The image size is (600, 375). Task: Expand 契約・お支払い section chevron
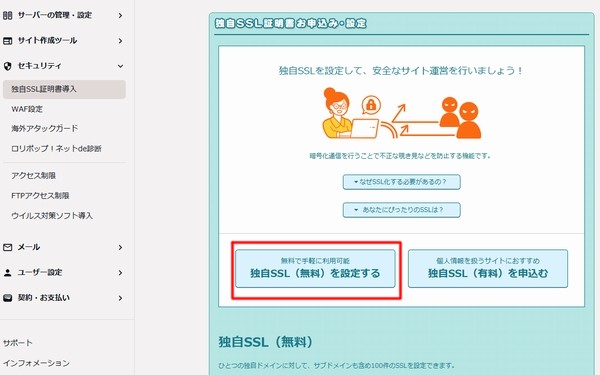[120, 298]
